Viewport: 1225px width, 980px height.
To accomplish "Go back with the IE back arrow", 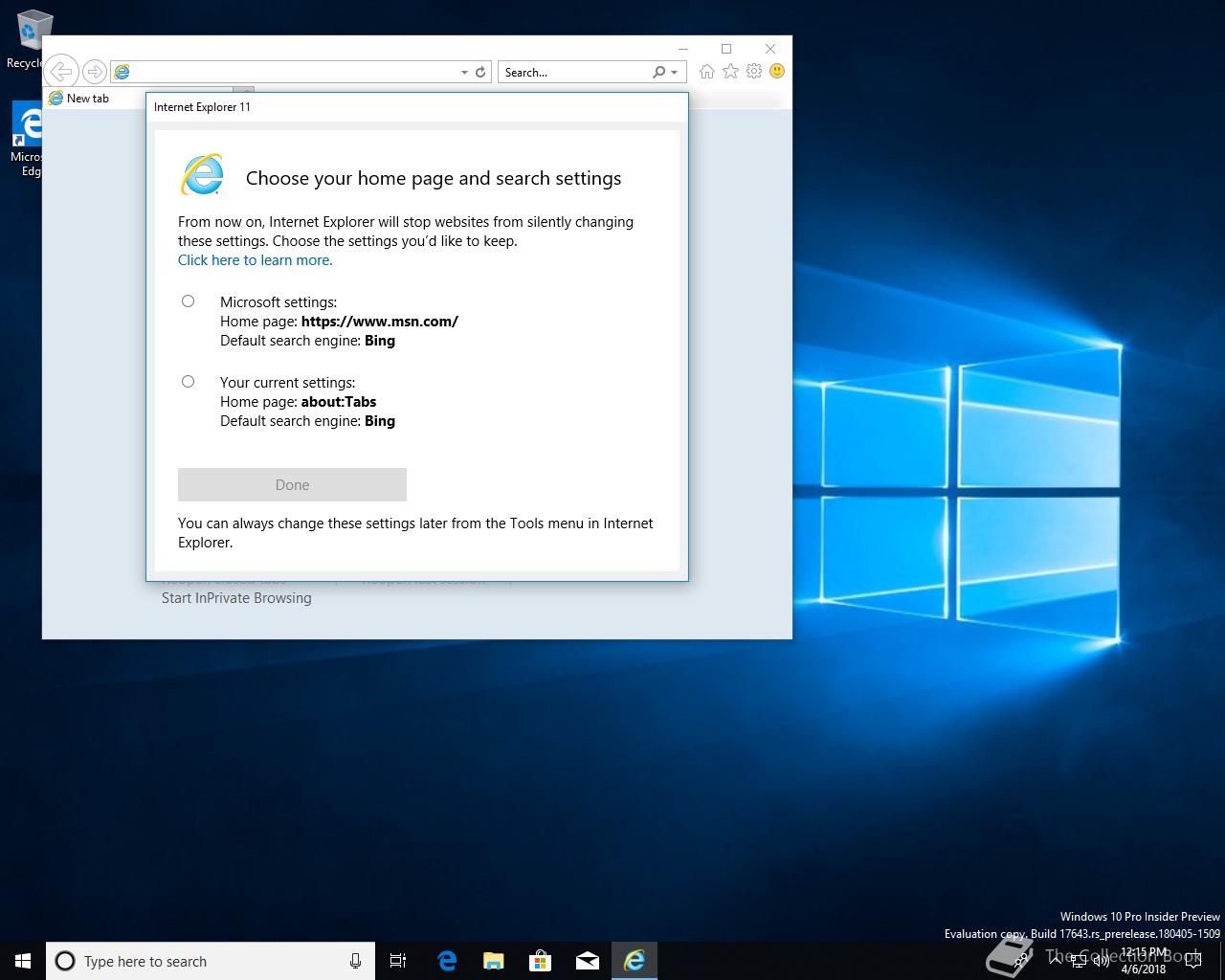I will click(61, 71).
